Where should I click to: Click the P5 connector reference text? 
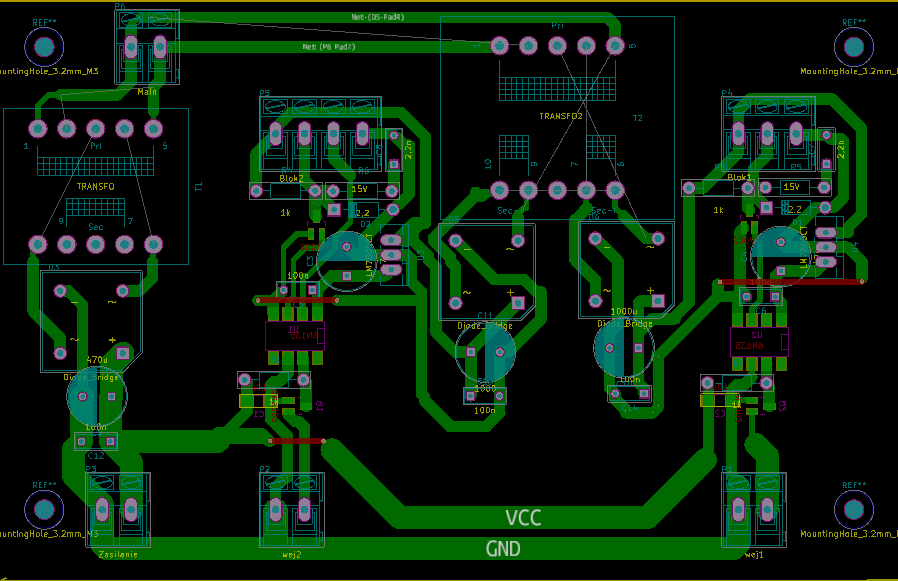tap(264, 93)
